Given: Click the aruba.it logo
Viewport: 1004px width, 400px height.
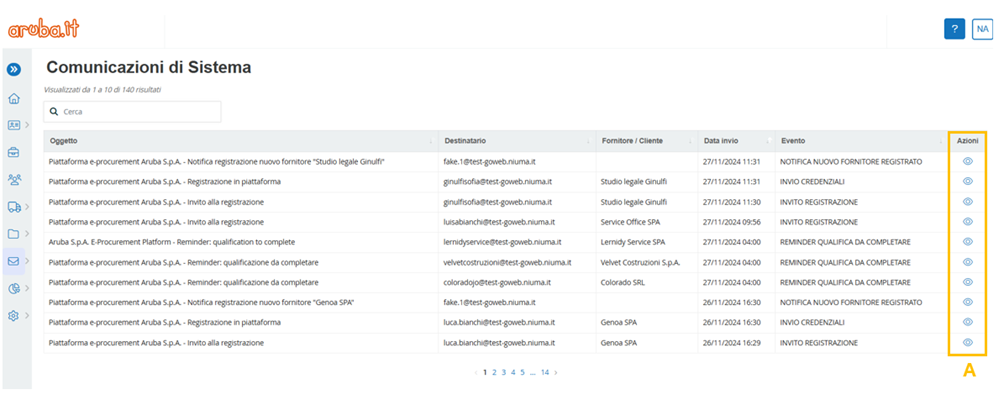Looking at the screenshot, I should [x=44, y=28].
